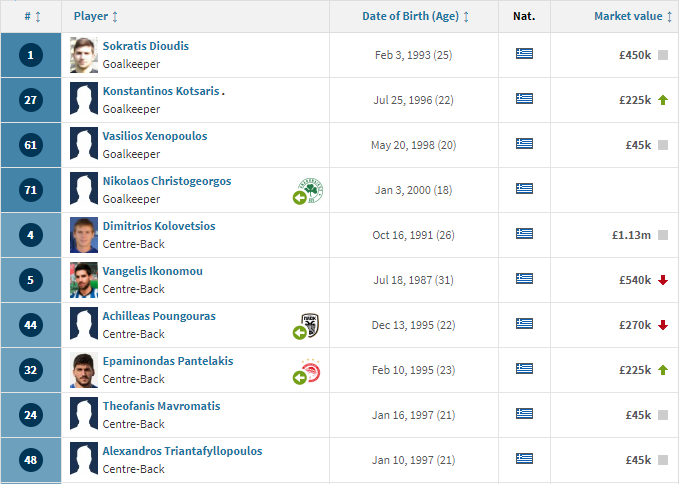Viewport: 679px width, 484px height.
Task: Click green up arrow next to Pantelakis £225k
Action: point(663,370)
